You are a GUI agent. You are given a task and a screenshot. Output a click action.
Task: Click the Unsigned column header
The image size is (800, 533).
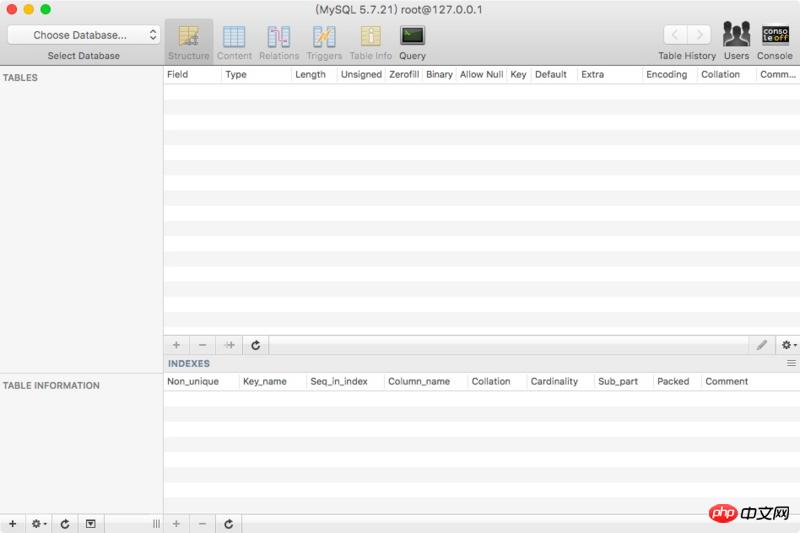[x=361, y=74]
